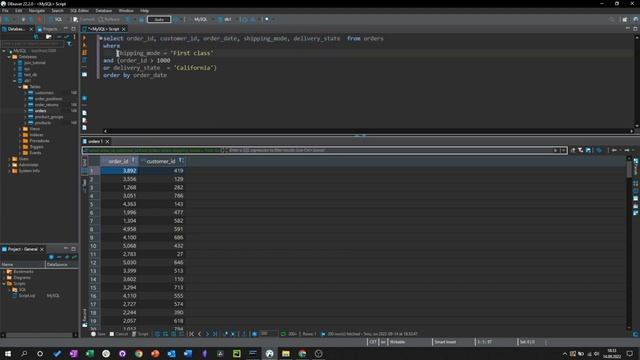640x360 pixels.
Task: Open Windows Start menu
Action: coord(7,353)
